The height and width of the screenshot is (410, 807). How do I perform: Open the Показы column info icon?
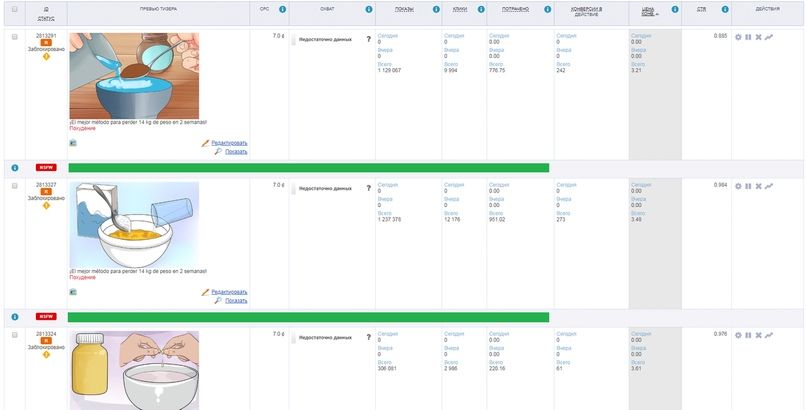coord(436,9)
